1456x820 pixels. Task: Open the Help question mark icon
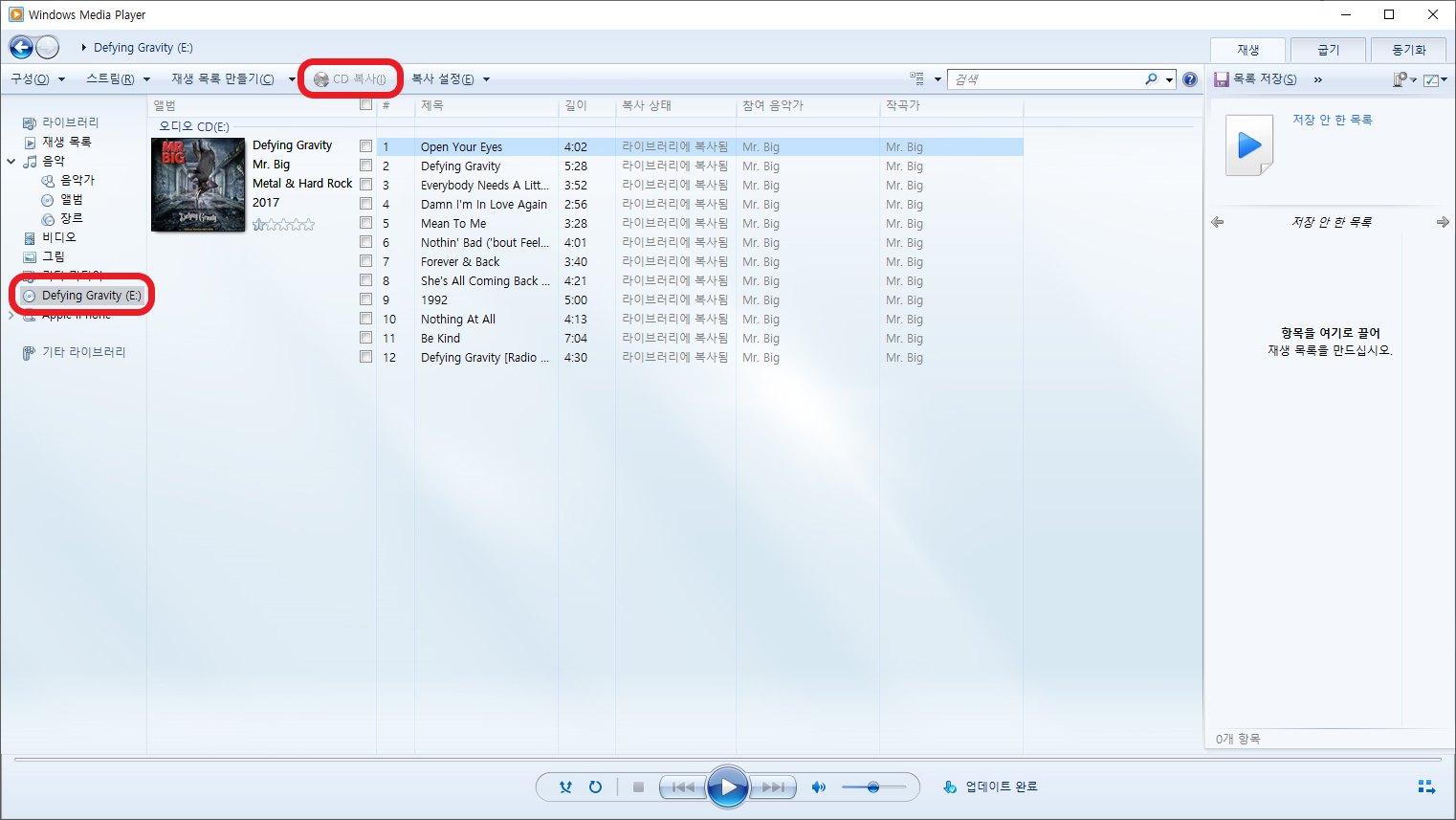pyautogui.click(x=1189, y=79)
